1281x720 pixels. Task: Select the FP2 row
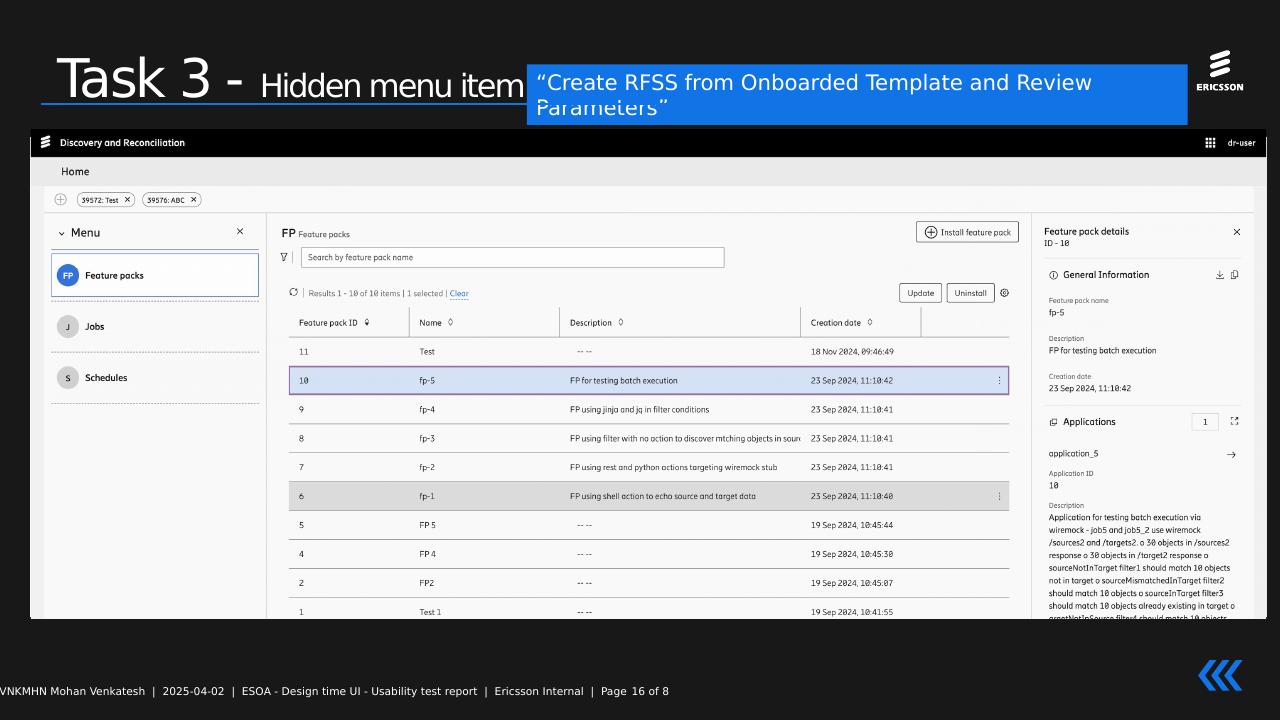(649, 583)
